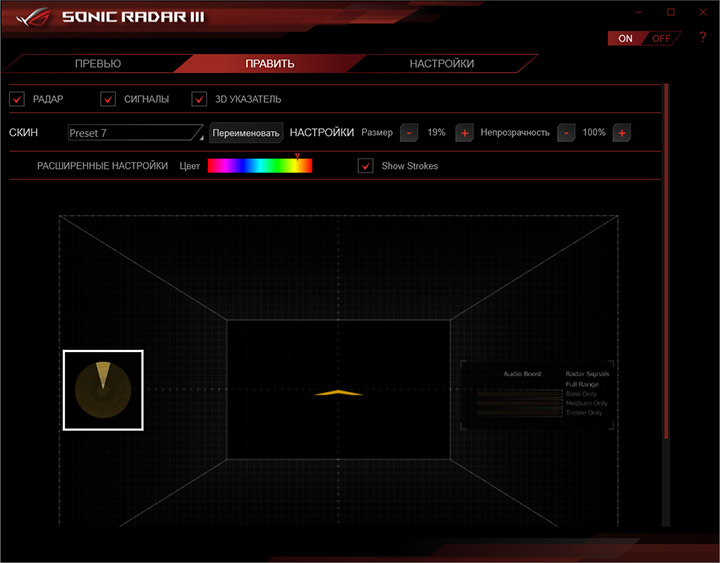Click the 100% opacity value
720x563 pixels.
tap(594, 132)
